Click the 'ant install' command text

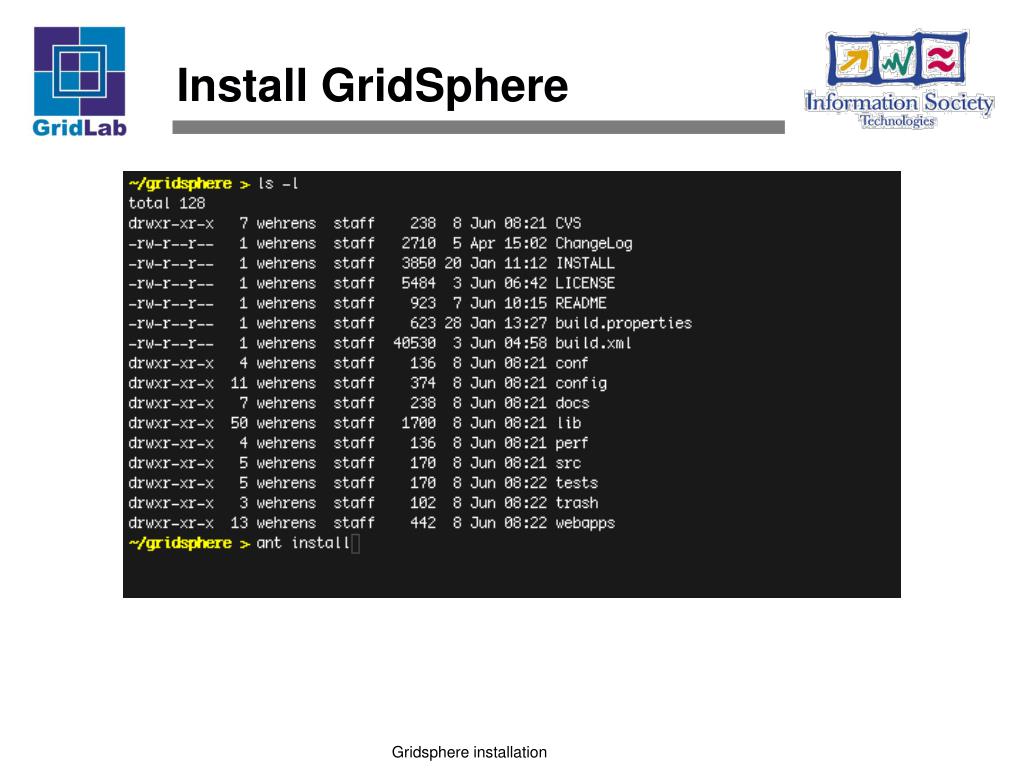click(x=303, y=543)
